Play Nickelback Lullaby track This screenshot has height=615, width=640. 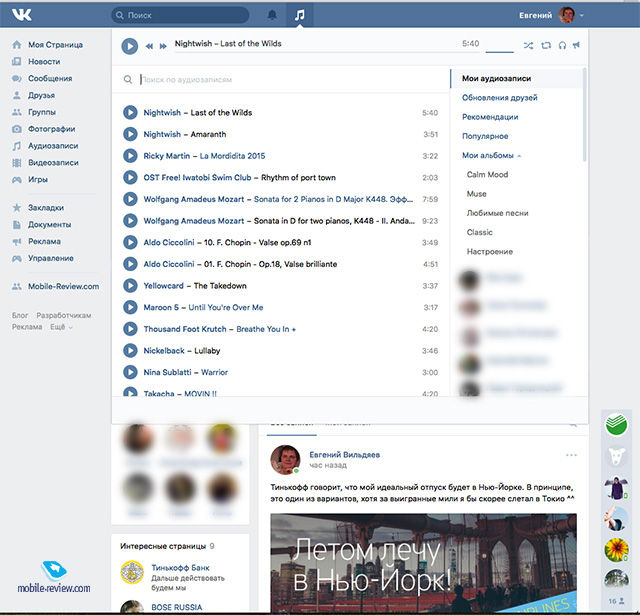coord(130,351)
